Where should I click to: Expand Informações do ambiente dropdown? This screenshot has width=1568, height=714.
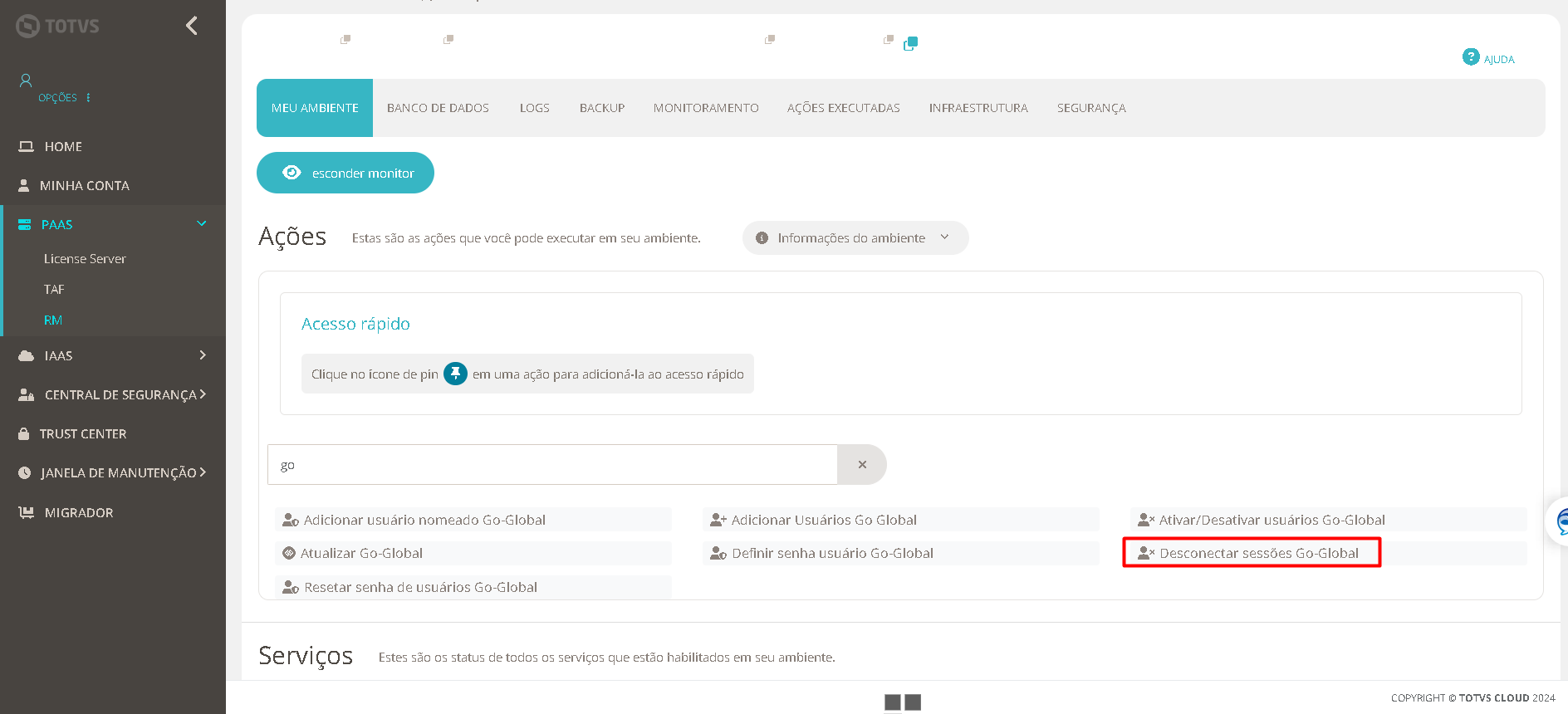tap(855, 237)
